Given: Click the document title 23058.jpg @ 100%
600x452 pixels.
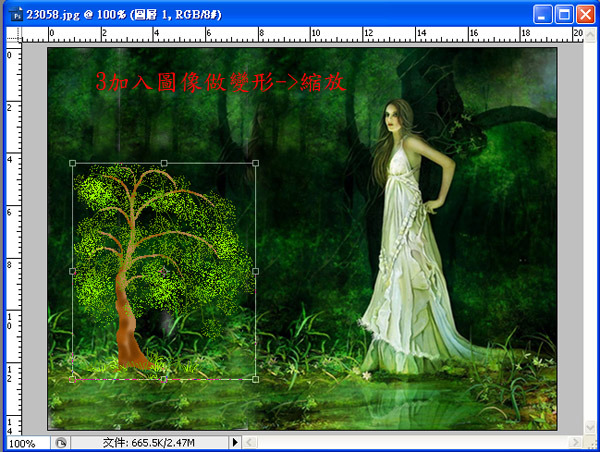Looking at the screenshot, I should click(x=77, y=15).
